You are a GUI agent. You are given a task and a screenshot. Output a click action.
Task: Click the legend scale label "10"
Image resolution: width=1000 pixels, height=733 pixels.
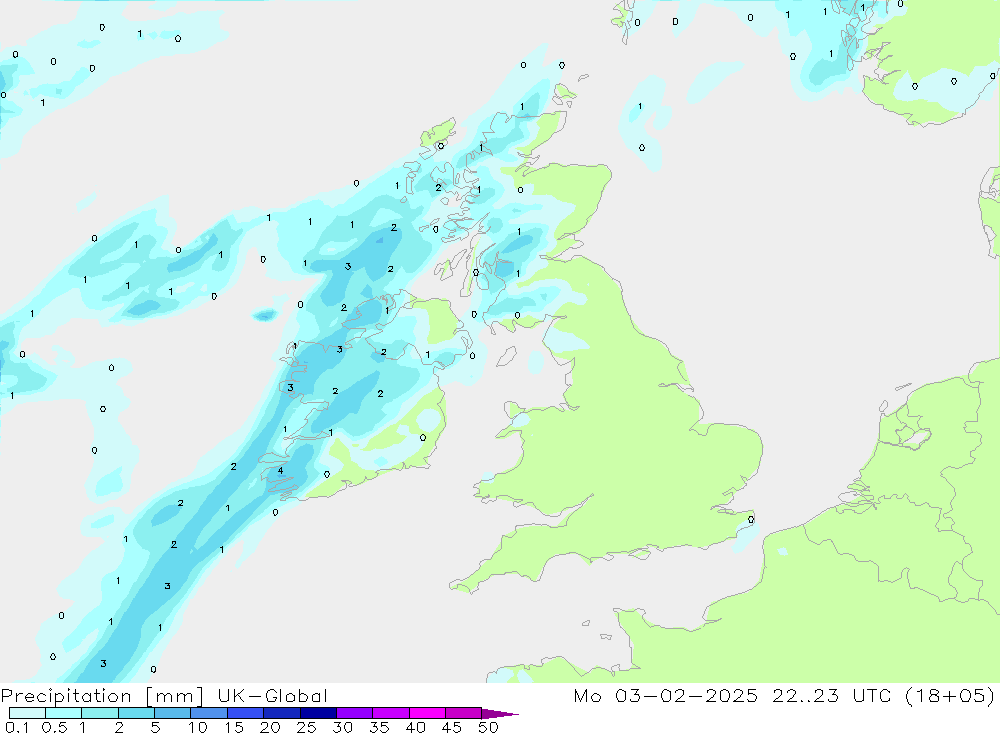198,727
